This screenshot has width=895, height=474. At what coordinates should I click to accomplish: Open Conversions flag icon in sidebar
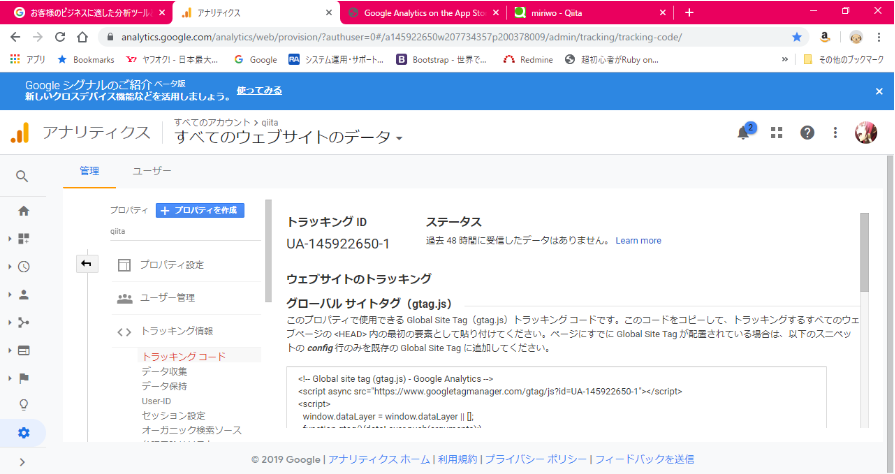pos(23,378)
